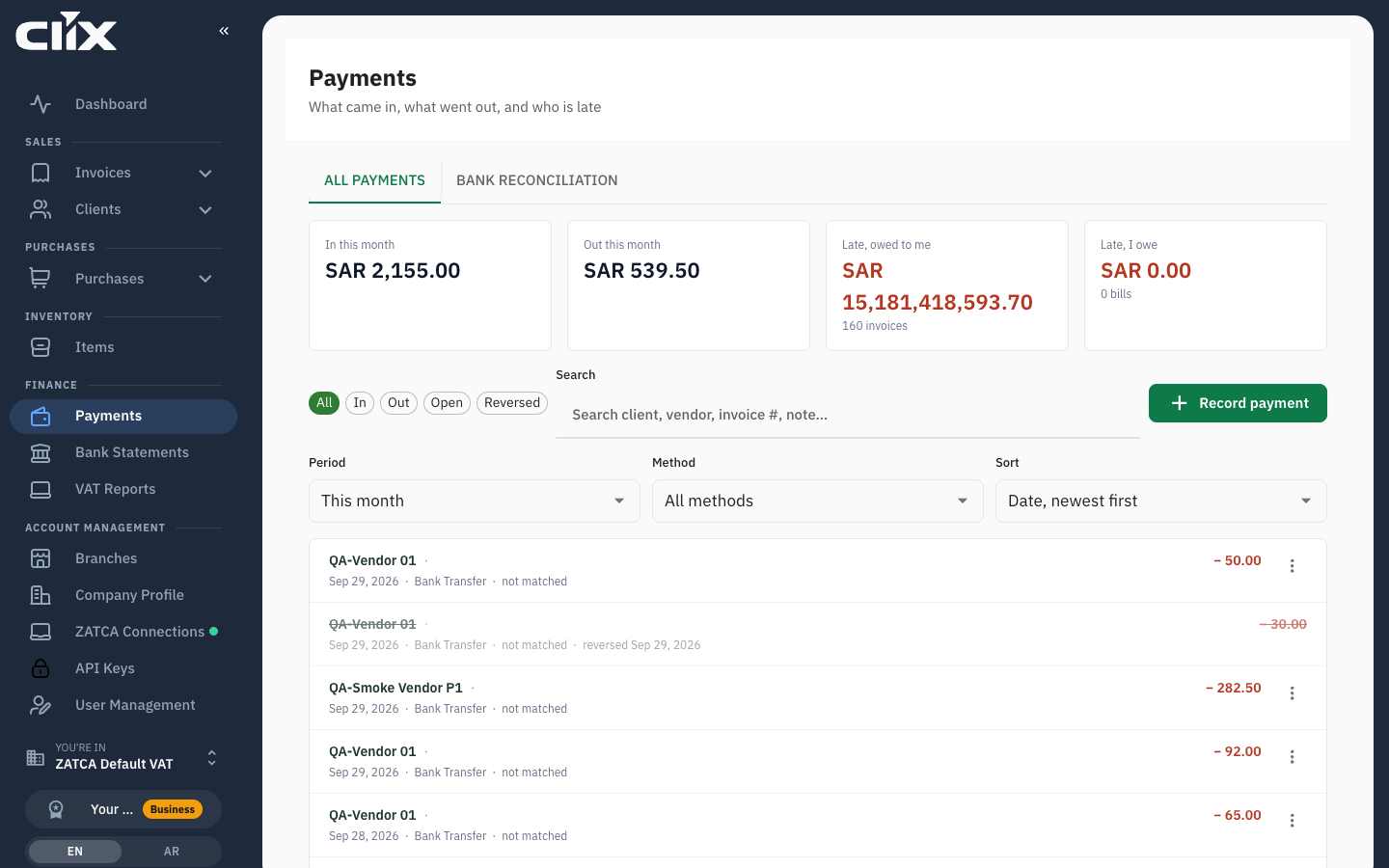Click the plus icon on Record payment
1389x868 pixels.
point(1179,403)
